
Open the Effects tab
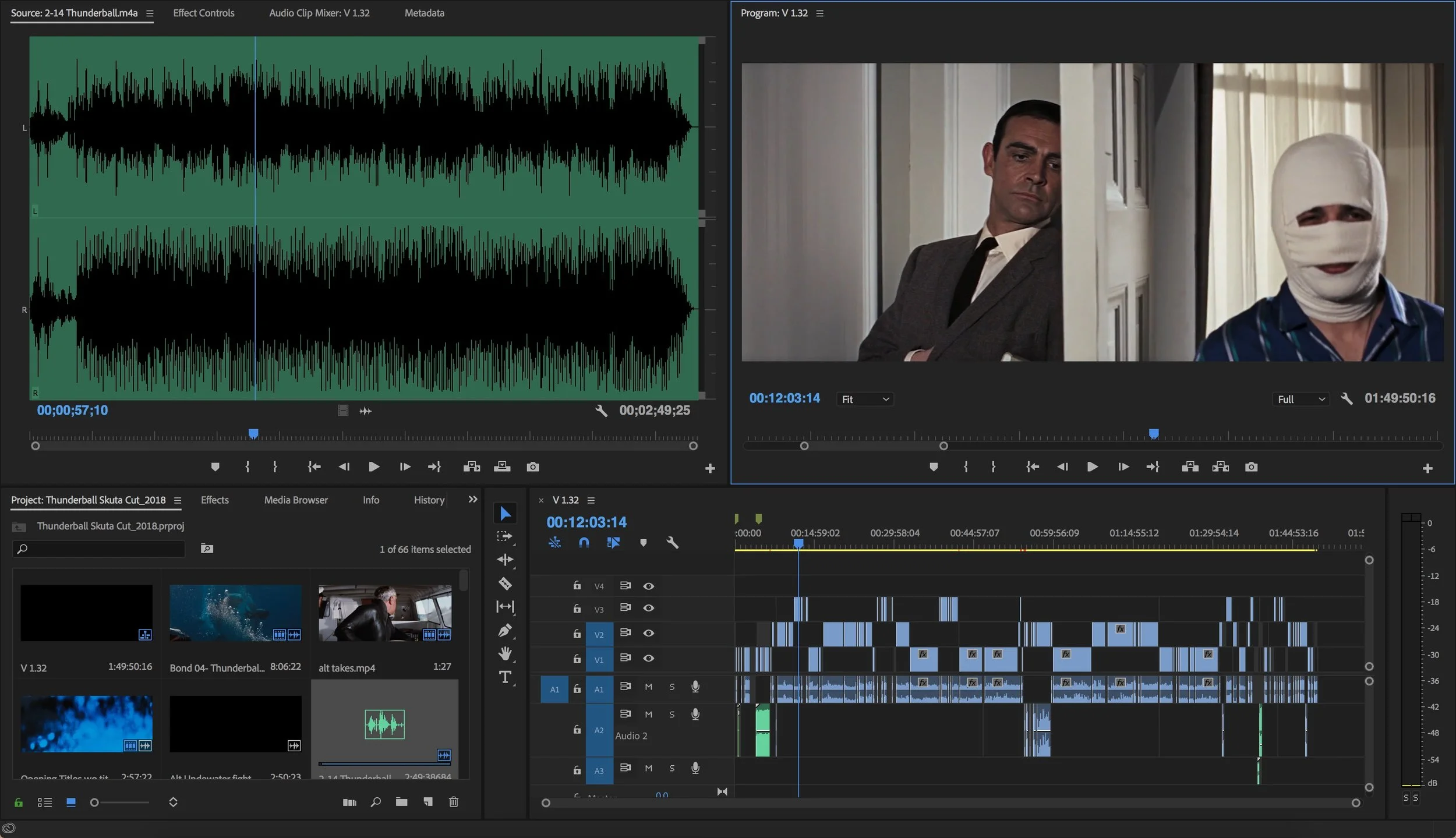pyautogui.click(x=214, y=500)
